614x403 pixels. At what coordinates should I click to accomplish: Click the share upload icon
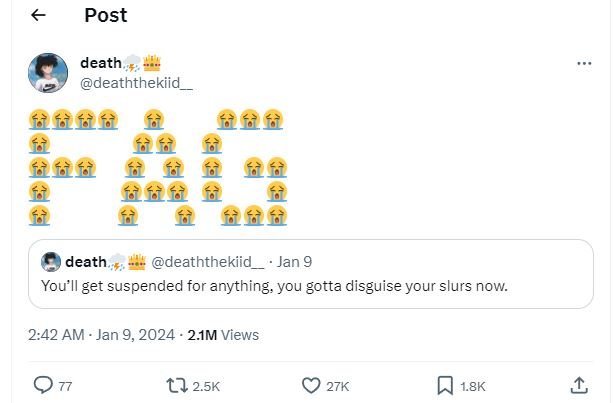click(x=579, y=385)
